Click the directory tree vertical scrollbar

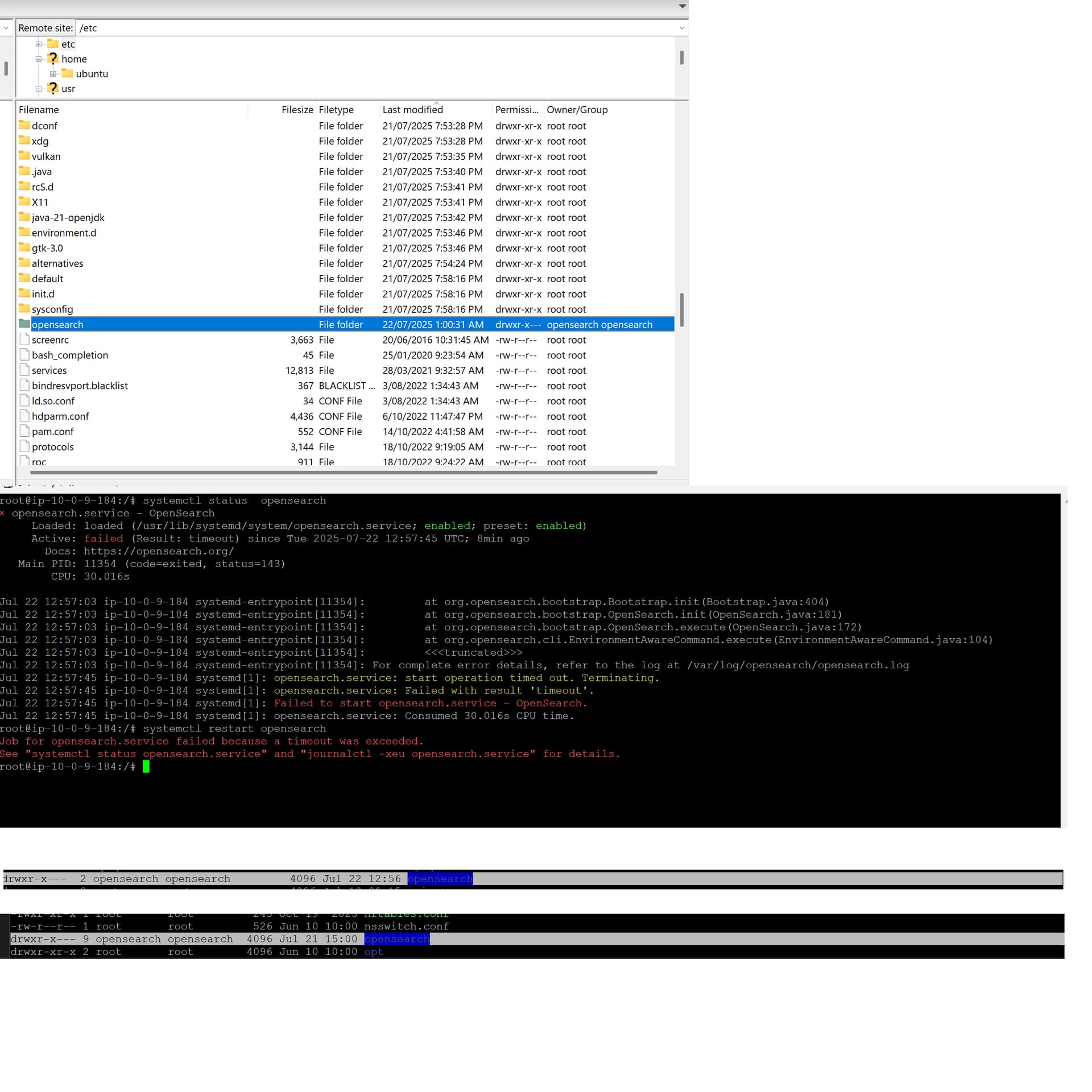point(681,57)
